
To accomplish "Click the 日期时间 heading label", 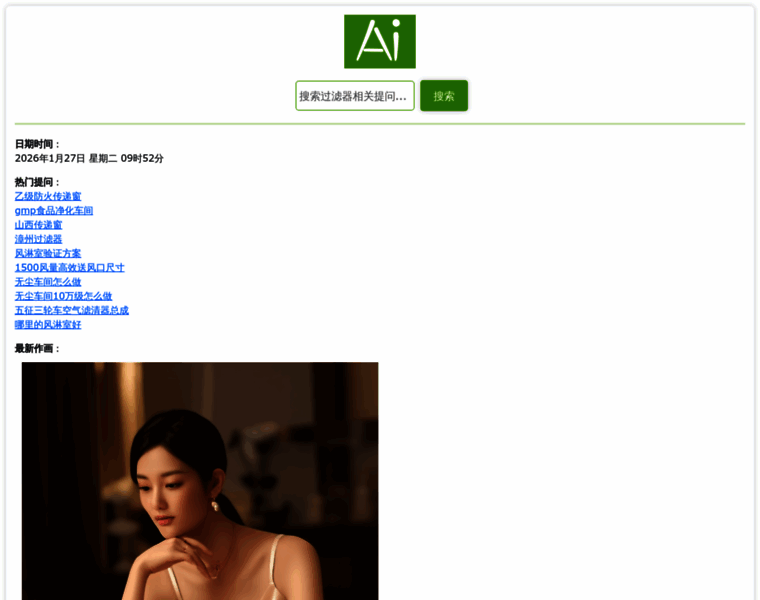I will 38,144.
